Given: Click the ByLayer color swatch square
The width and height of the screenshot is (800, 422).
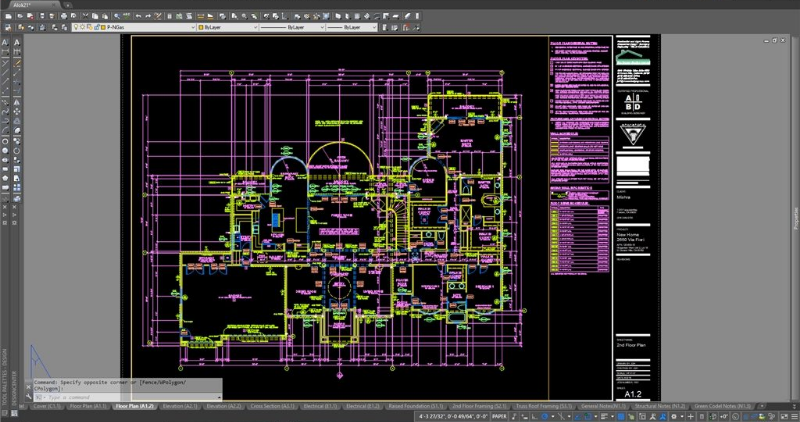Looking at the screenshot, I should pos(201,27).
